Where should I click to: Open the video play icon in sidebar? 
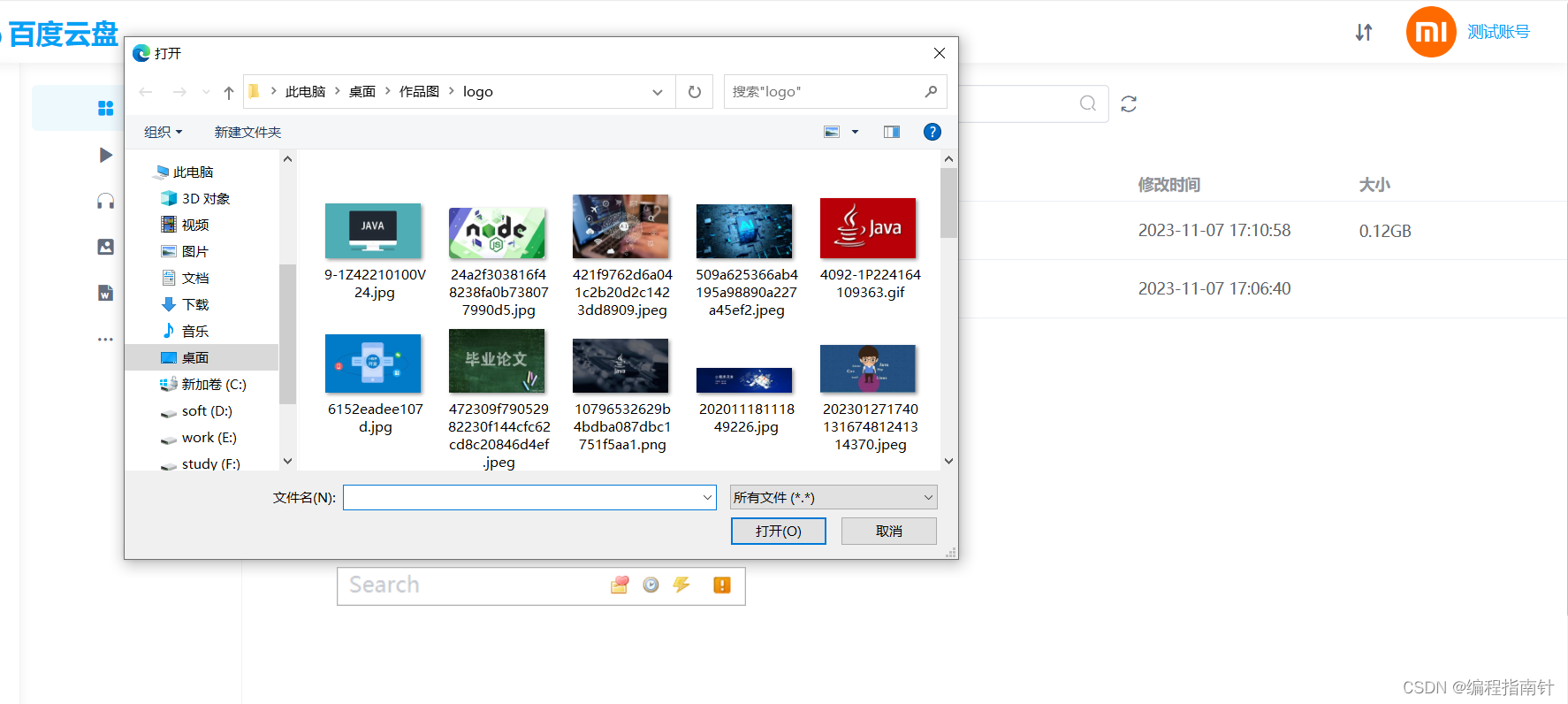pyautogui.click(x=105, y=156)
